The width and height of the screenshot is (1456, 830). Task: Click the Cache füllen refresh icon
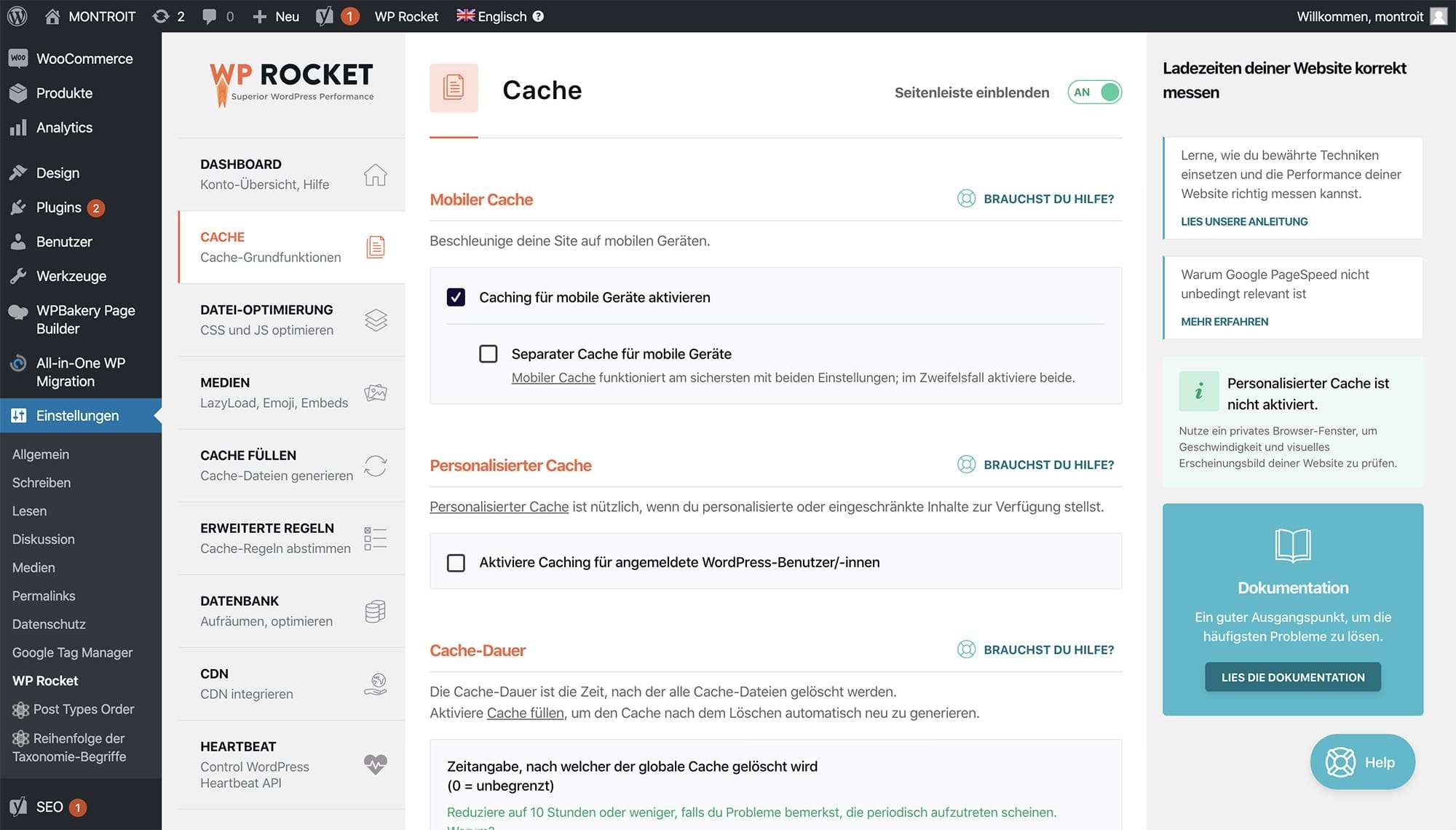click(376, 466)
